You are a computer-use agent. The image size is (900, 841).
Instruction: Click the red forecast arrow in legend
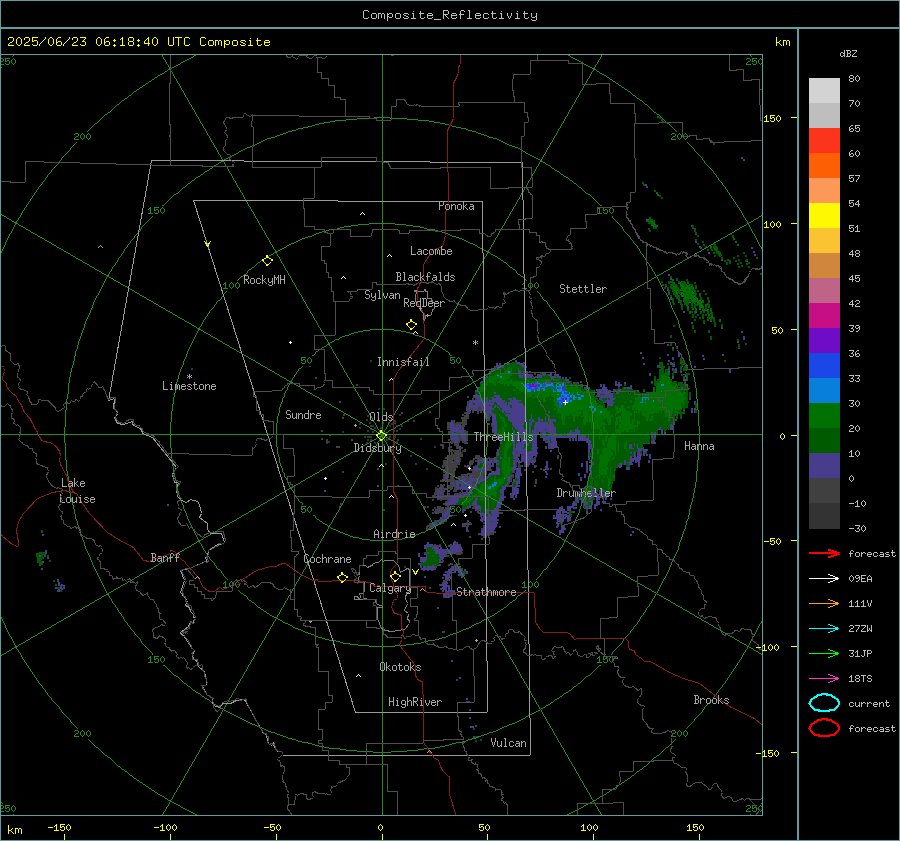point(824,553)
